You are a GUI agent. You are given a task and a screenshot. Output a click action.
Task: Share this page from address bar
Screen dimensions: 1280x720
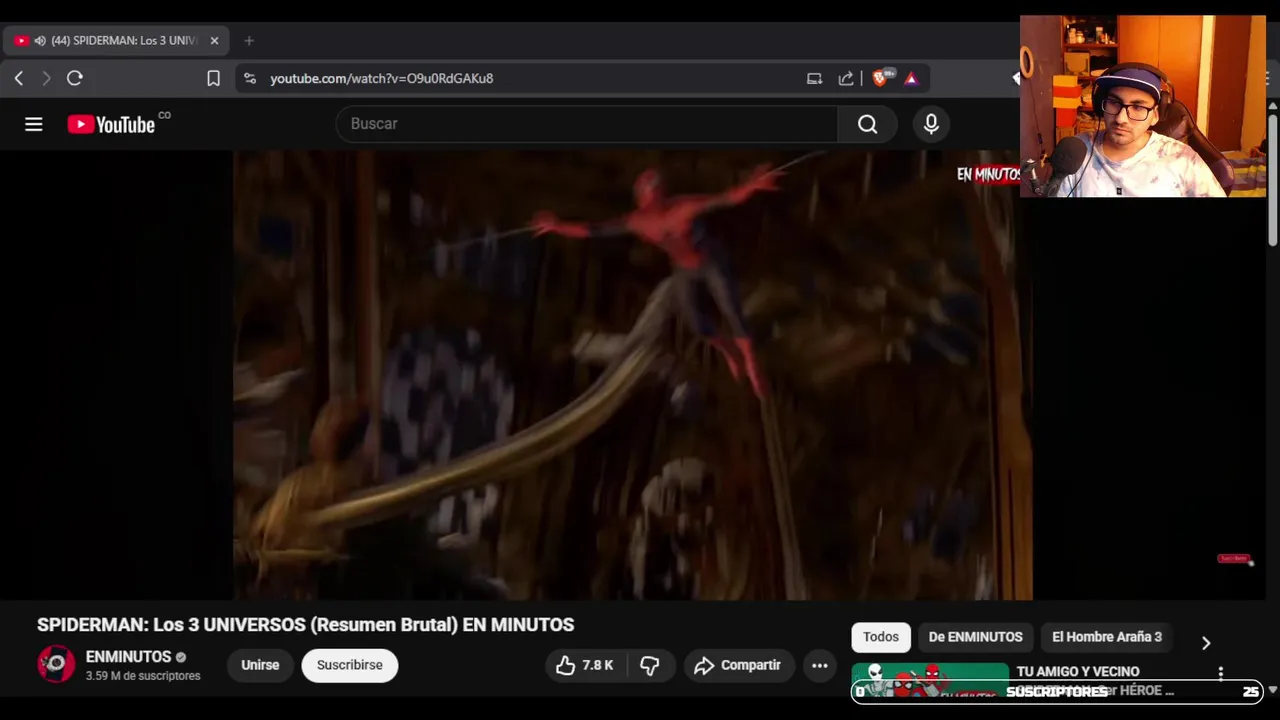[846, 78]
